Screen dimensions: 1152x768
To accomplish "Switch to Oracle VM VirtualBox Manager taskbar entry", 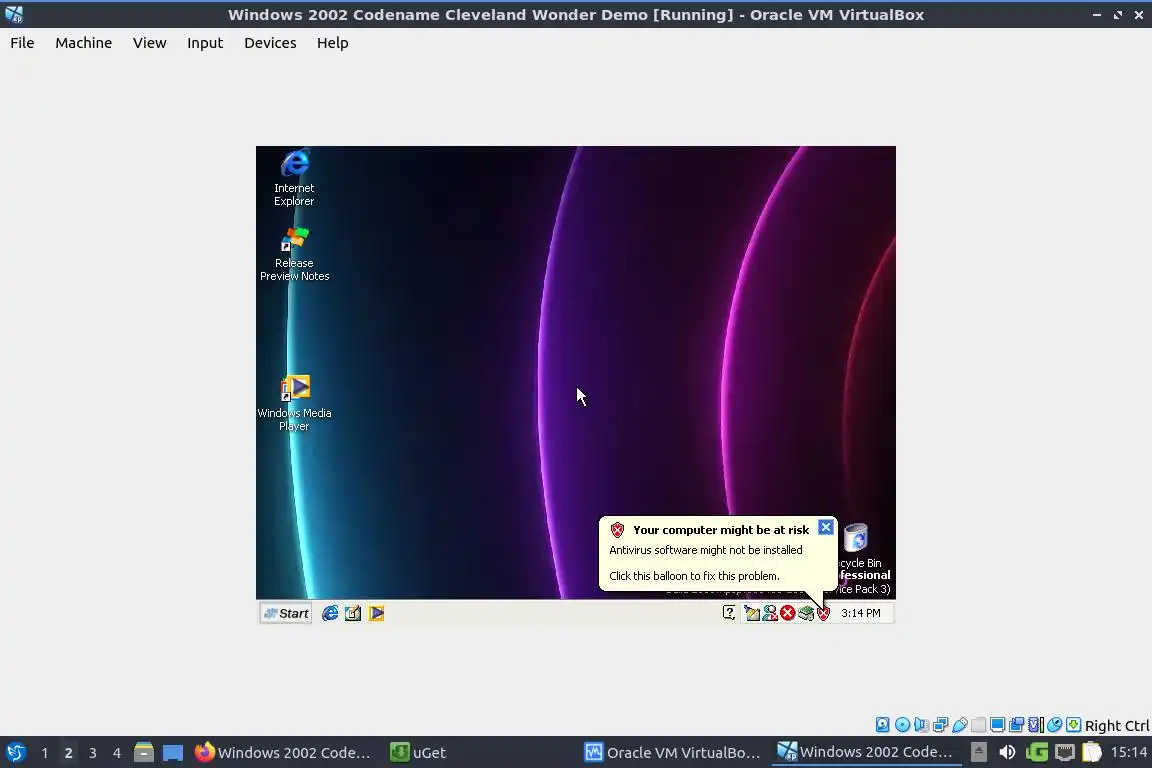I will pyautogui.click(x=673, y=753).
